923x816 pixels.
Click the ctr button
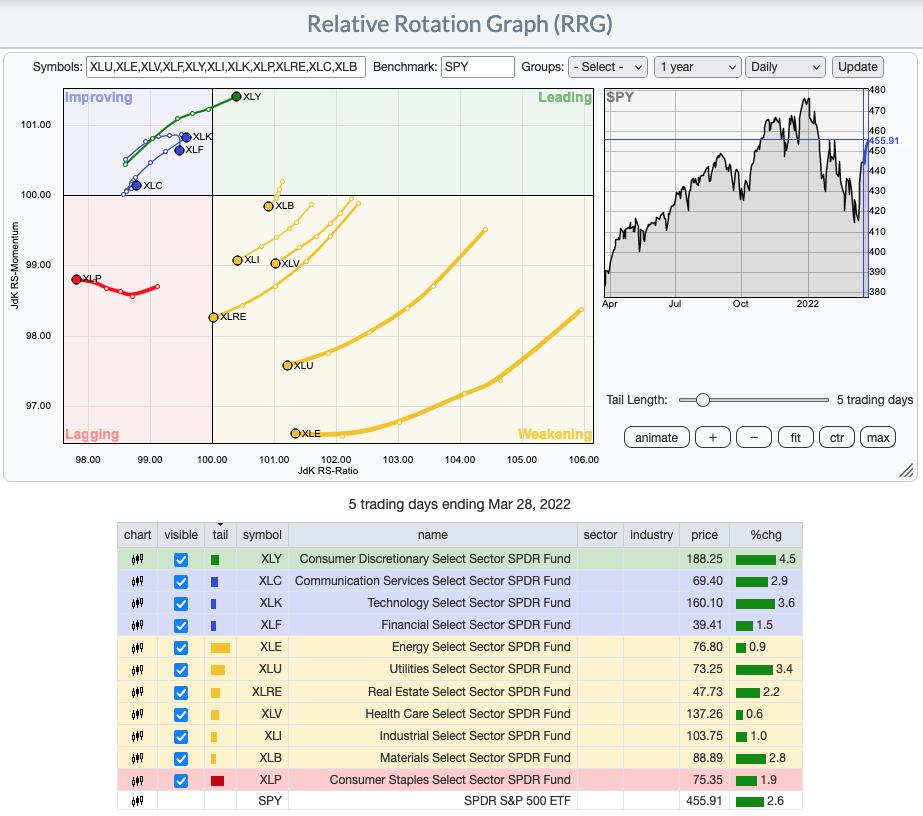pyautogui.click(x=836, y=437)
